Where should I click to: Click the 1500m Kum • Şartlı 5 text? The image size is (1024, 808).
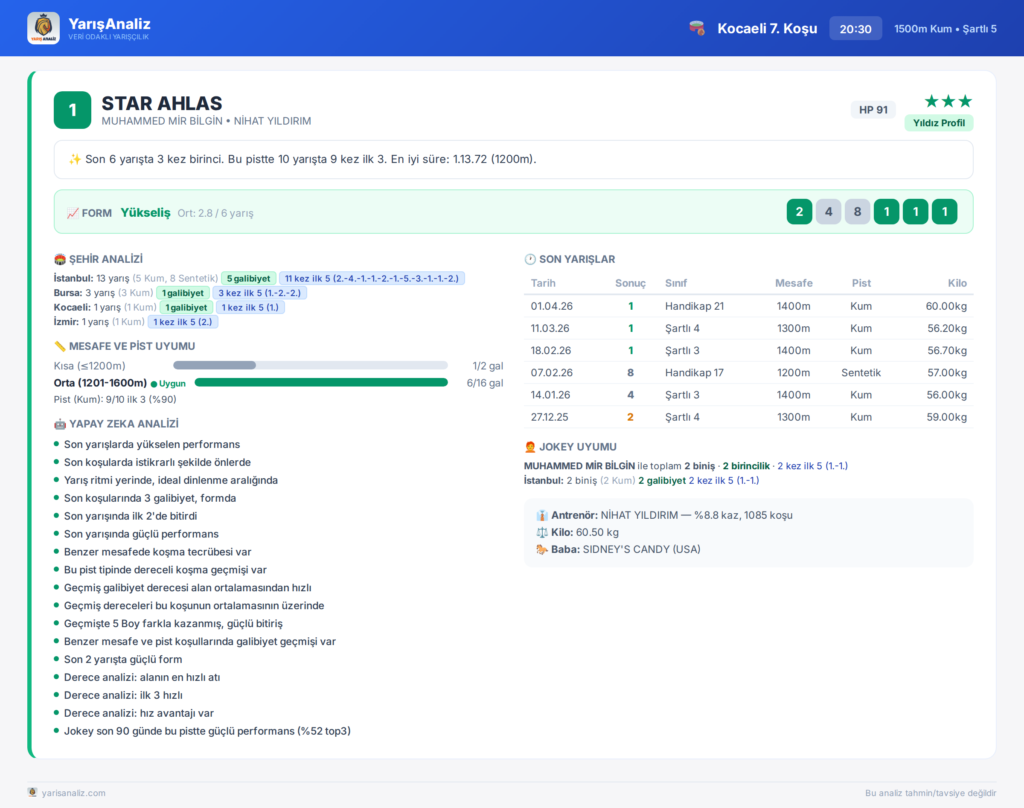(945, 29)
